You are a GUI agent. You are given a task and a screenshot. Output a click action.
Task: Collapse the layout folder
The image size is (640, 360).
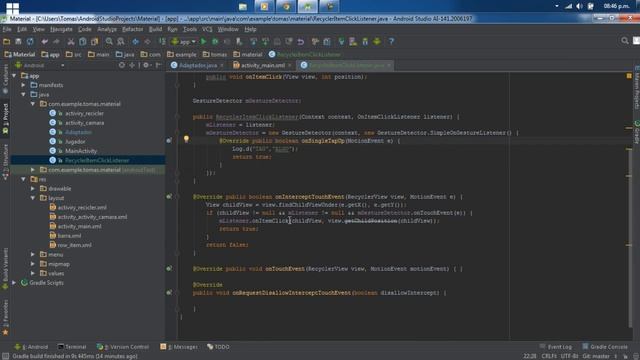tap(33, 198)
